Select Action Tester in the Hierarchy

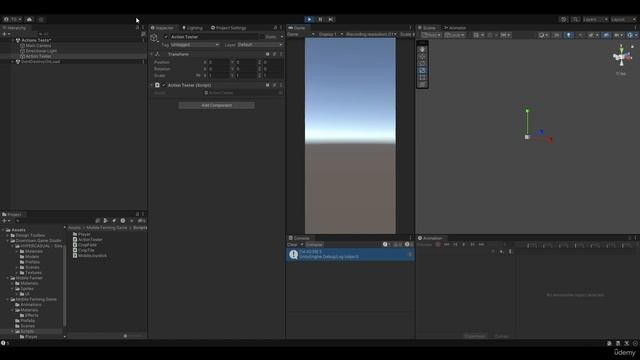(38, 56)
